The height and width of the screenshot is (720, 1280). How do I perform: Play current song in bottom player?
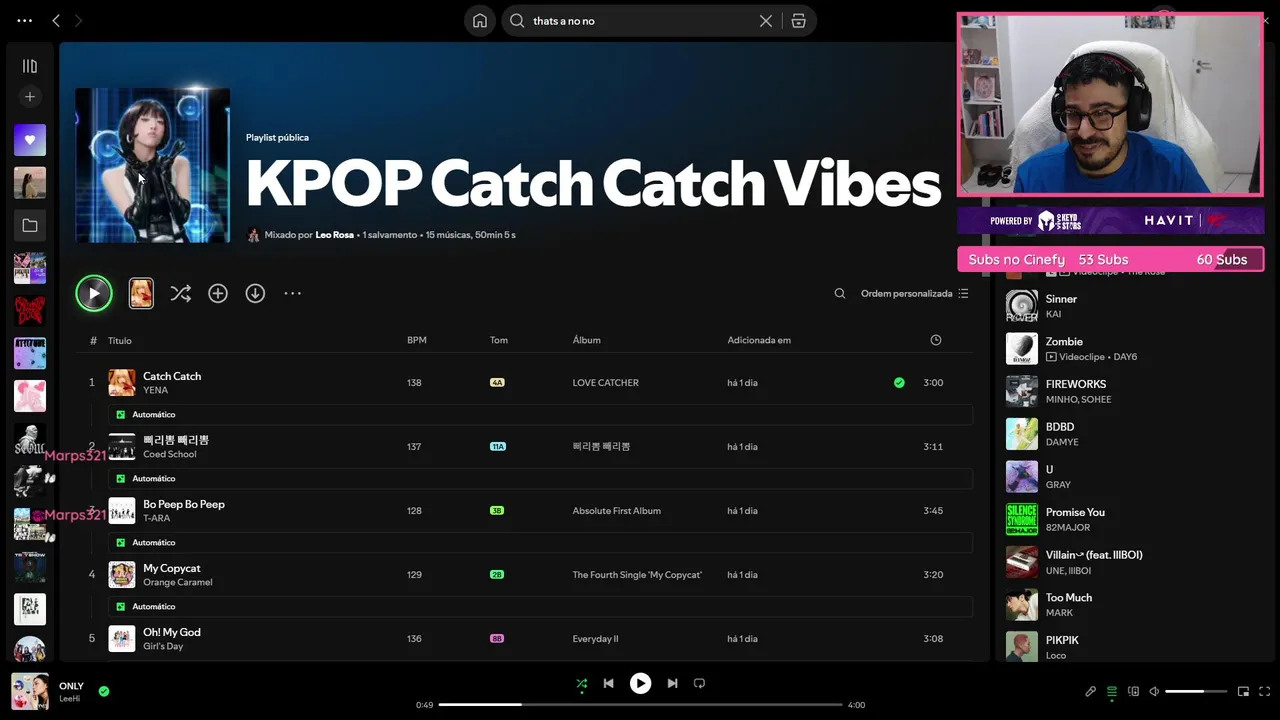tap(640, 684)
